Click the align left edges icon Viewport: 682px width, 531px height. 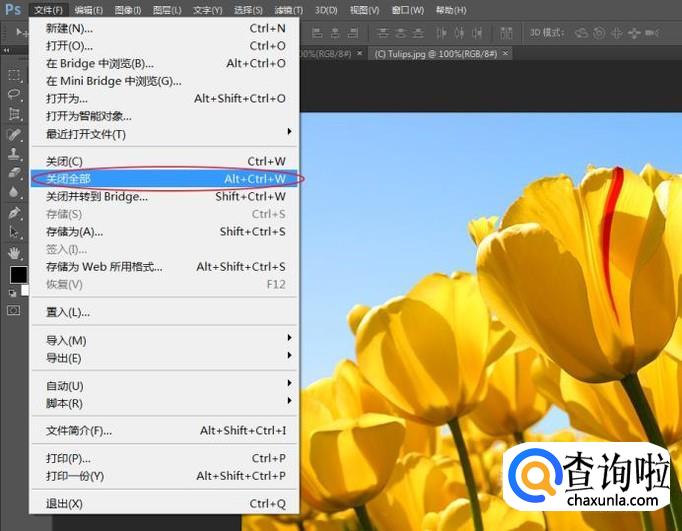[x=318, y=33]
